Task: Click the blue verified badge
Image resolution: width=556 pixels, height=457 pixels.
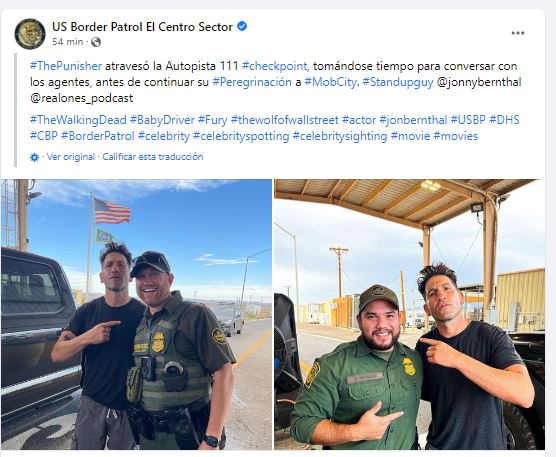Action: pos(242,26)
